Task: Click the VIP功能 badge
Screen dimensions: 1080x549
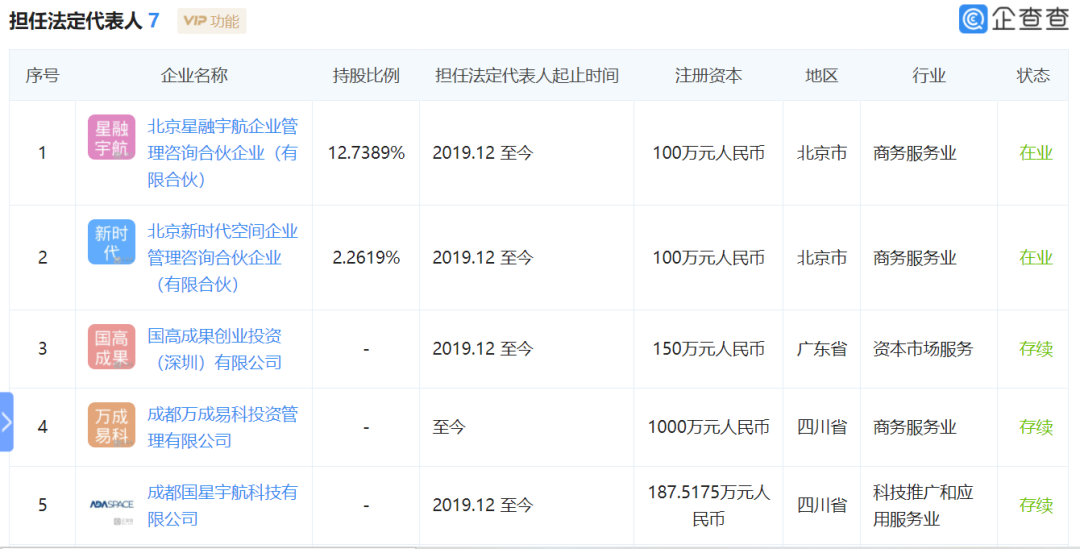Action: (211, 21)
